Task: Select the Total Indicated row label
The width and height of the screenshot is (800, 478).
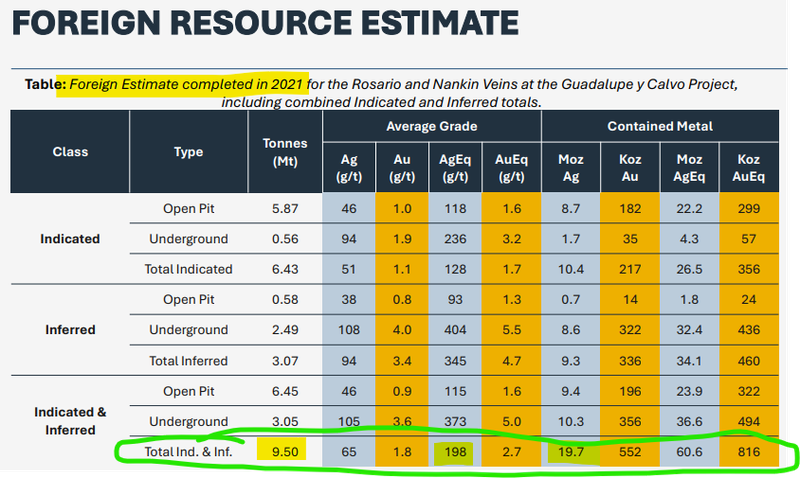Action: coord(188,269)
